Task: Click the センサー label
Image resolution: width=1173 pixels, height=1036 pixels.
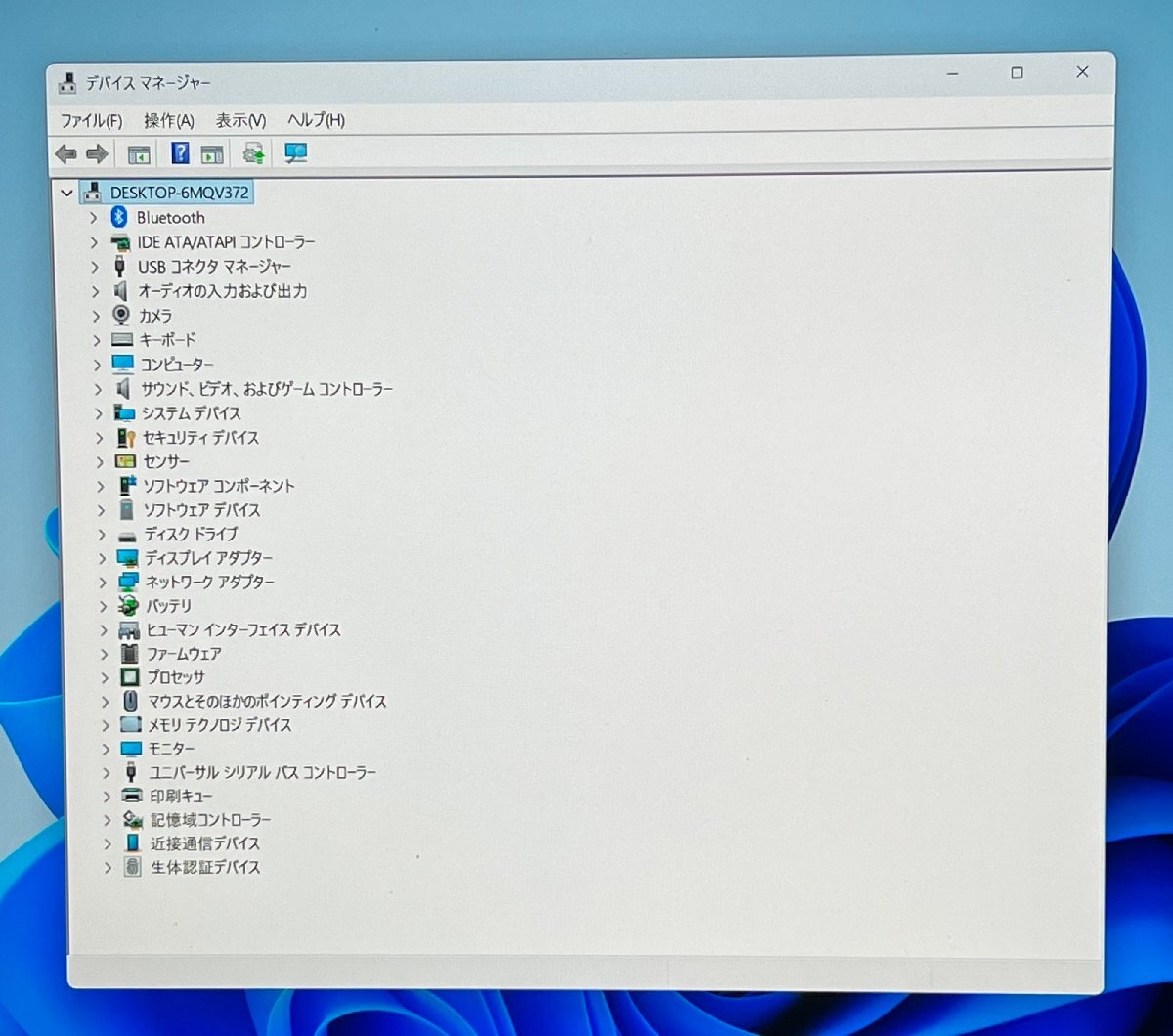Action: 166,461
